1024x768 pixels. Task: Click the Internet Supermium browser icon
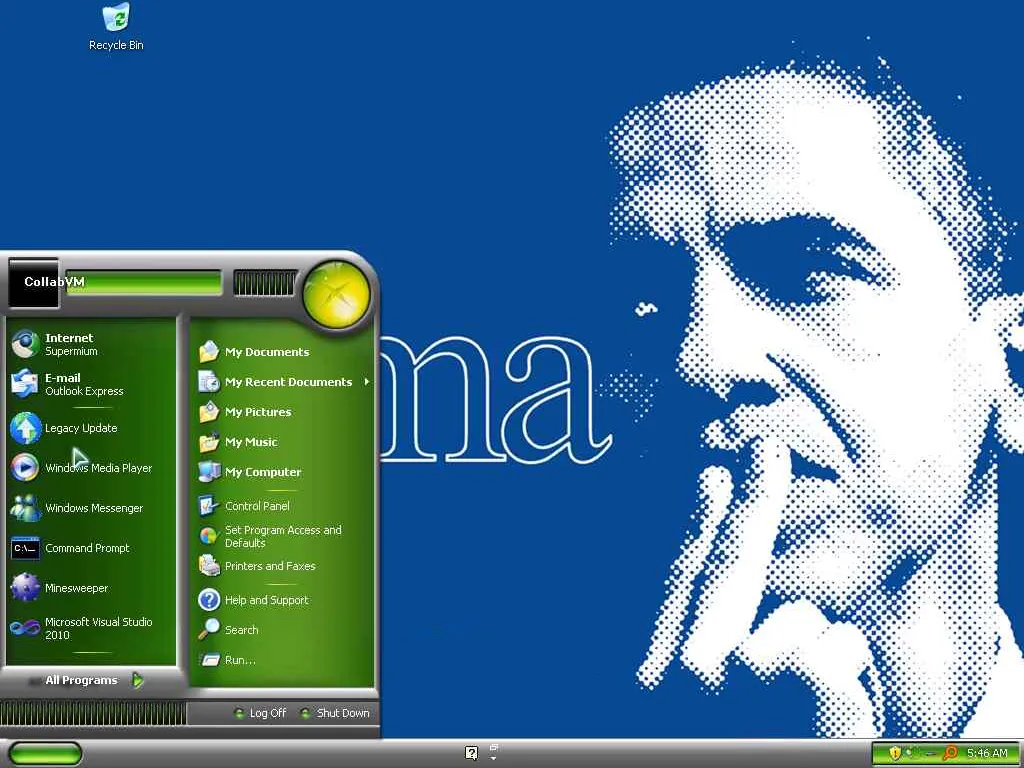tap(25, 344)
